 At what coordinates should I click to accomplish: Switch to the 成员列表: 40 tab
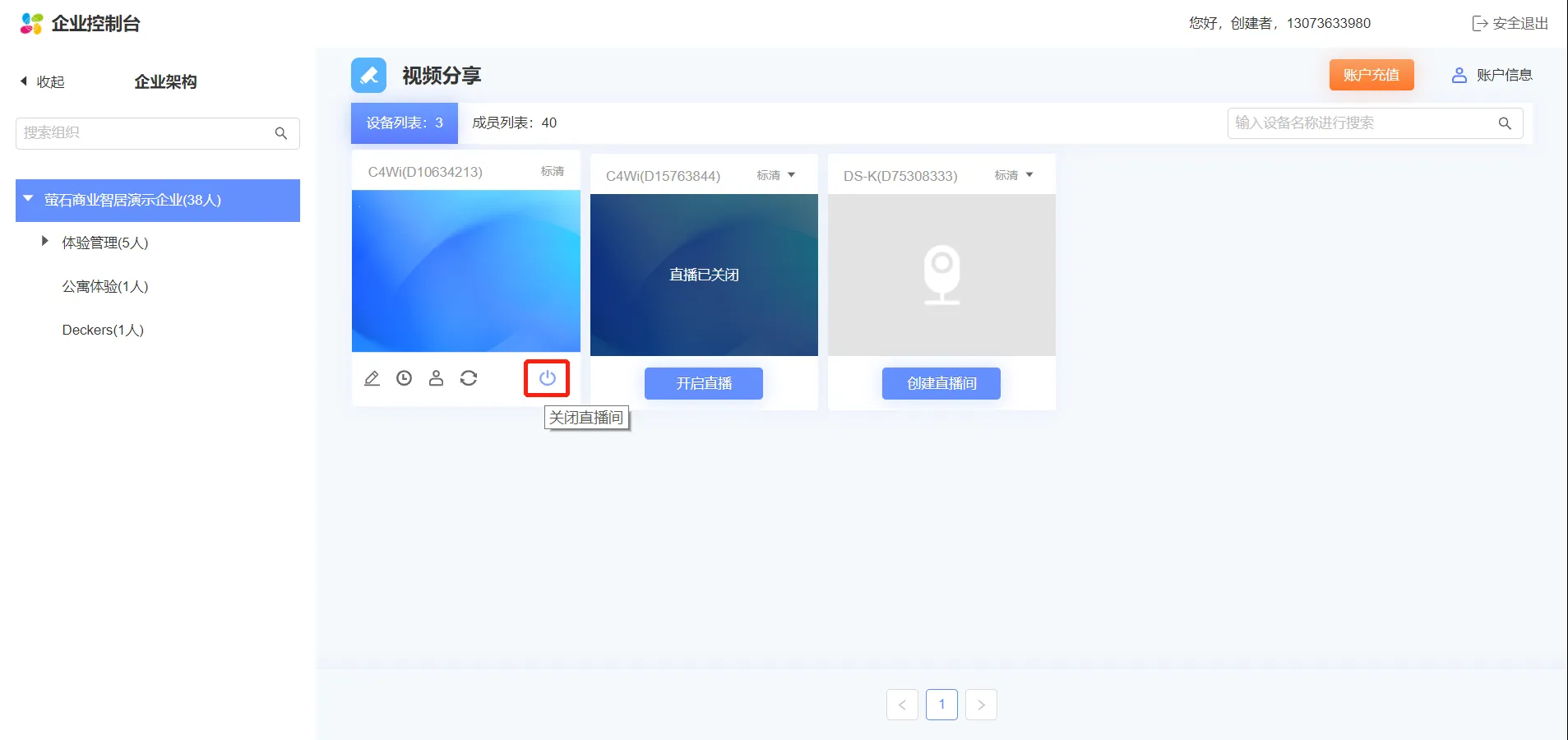[x=514, y=123]
